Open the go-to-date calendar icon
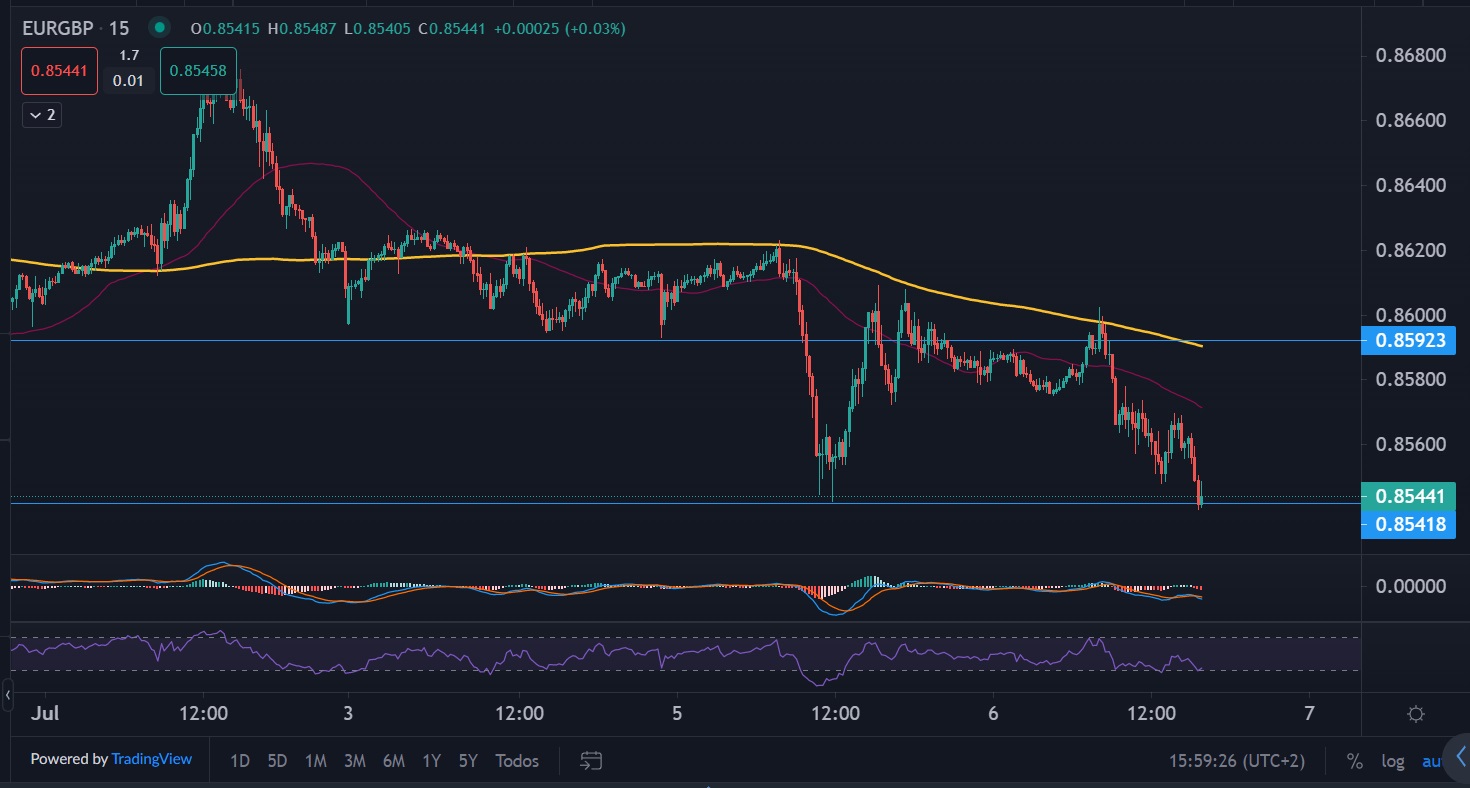 coord(591,761)
